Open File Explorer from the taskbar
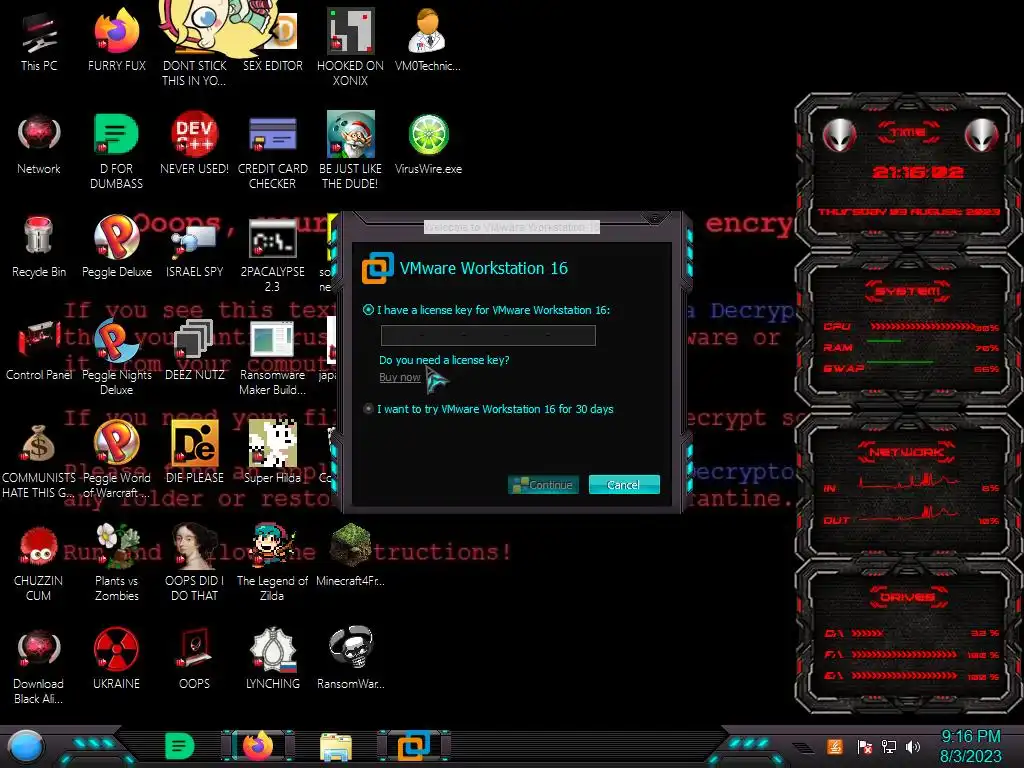The height and width of the screenshot is (768, 1024). (336, 747)
